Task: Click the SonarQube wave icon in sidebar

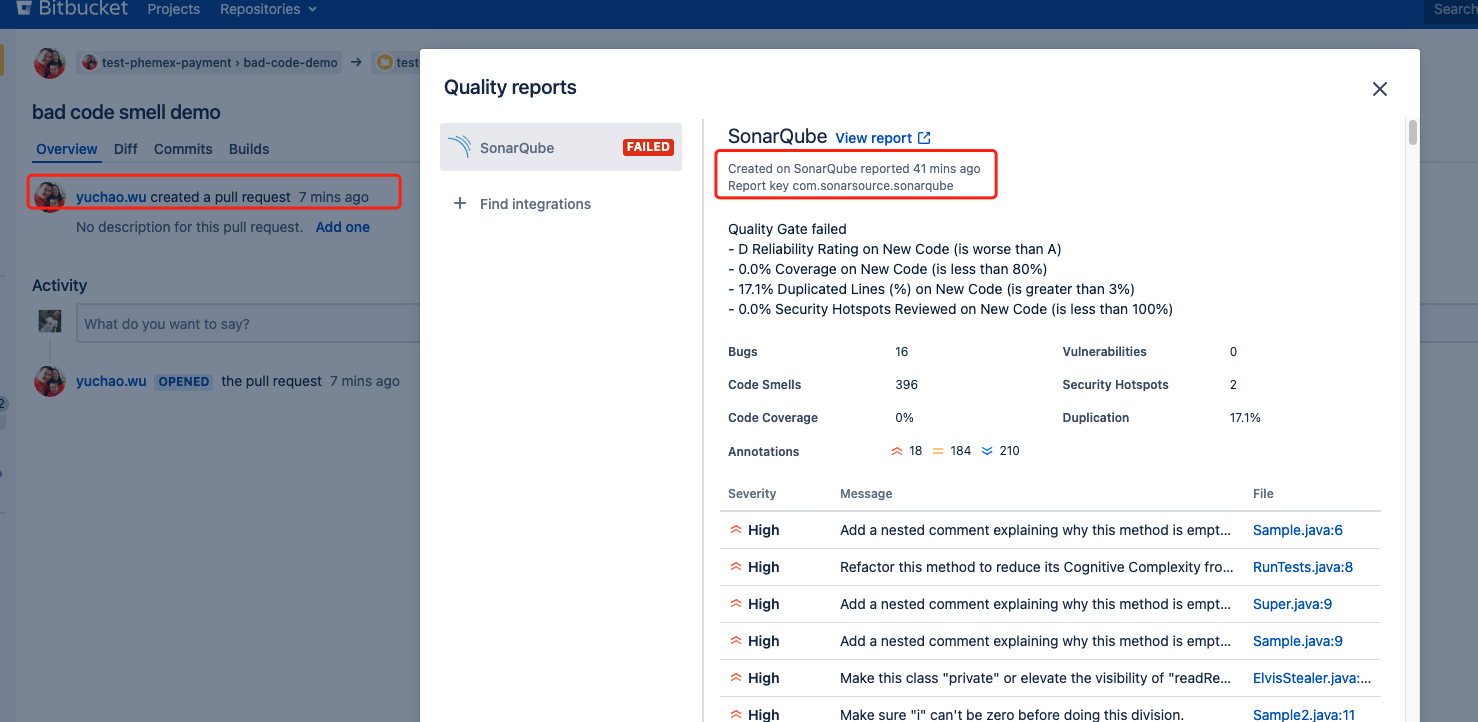Action: coord(459,148)
